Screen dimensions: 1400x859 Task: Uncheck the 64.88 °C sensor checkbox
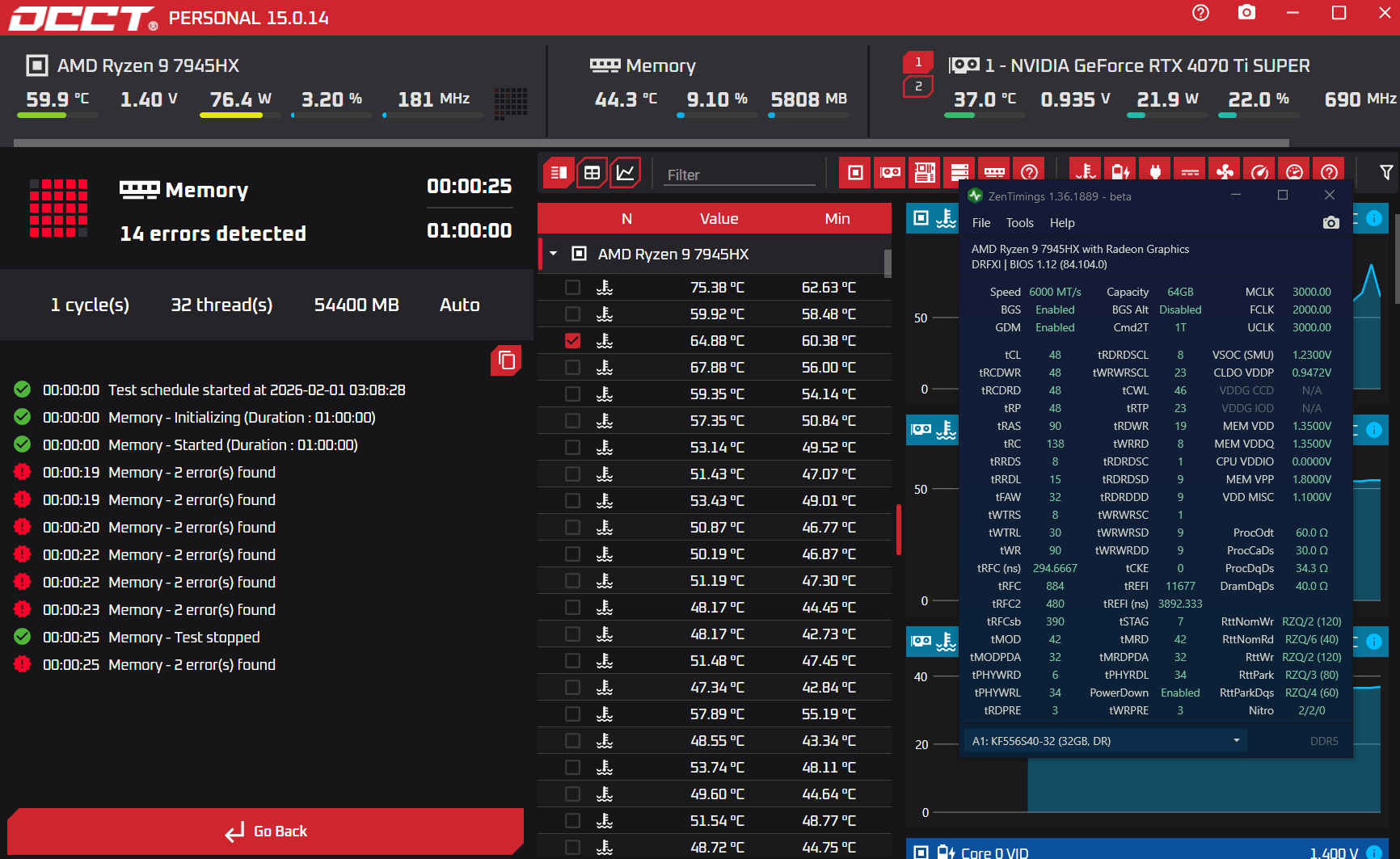coord(572,341)
